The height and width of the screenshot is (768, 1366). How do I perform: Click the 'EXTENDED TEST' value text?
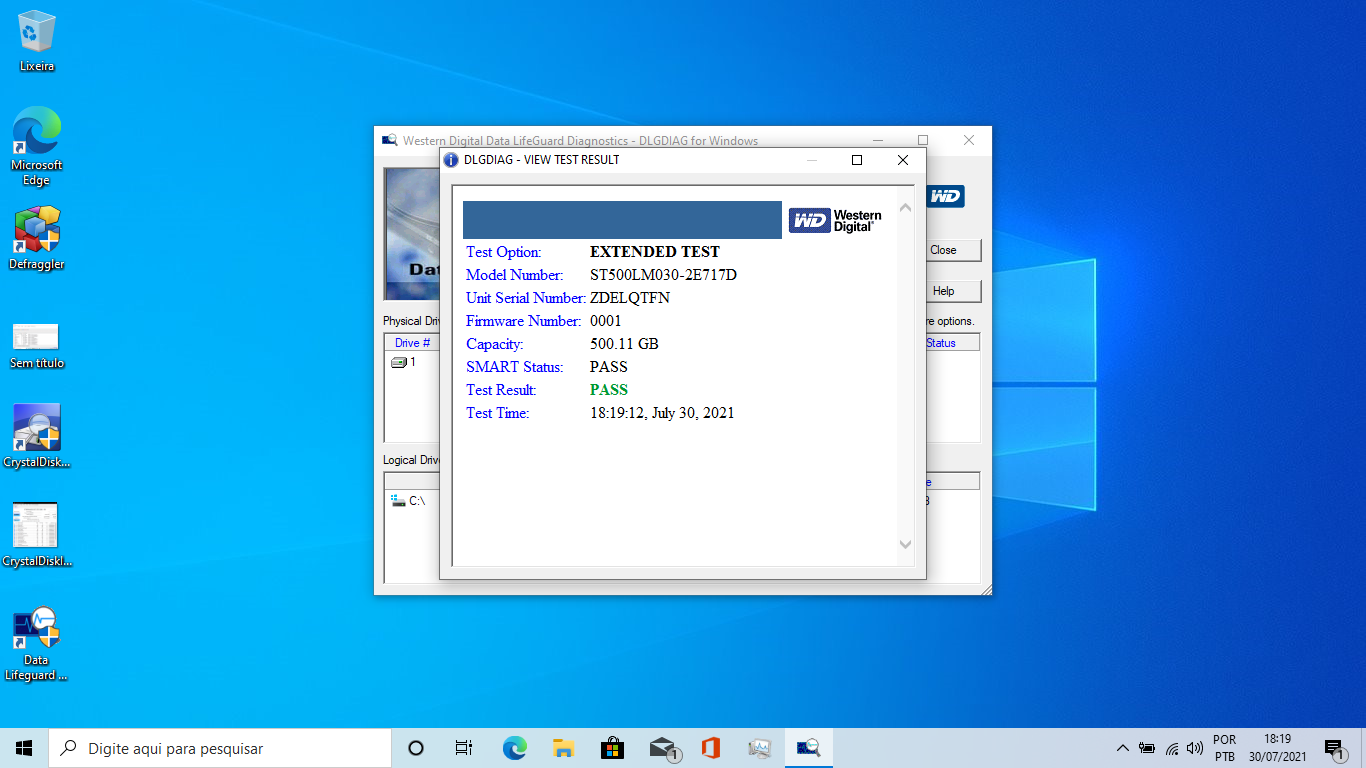(x=655, y=252)
